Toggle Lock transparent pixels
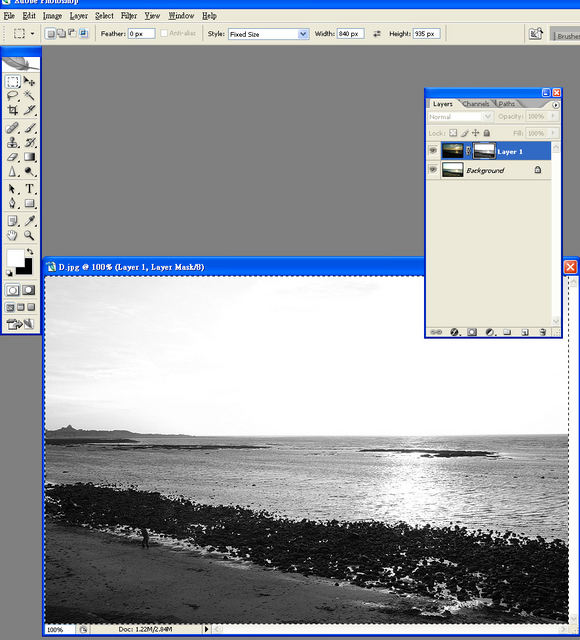Viewport: 580px width, 640px height. 453,133
